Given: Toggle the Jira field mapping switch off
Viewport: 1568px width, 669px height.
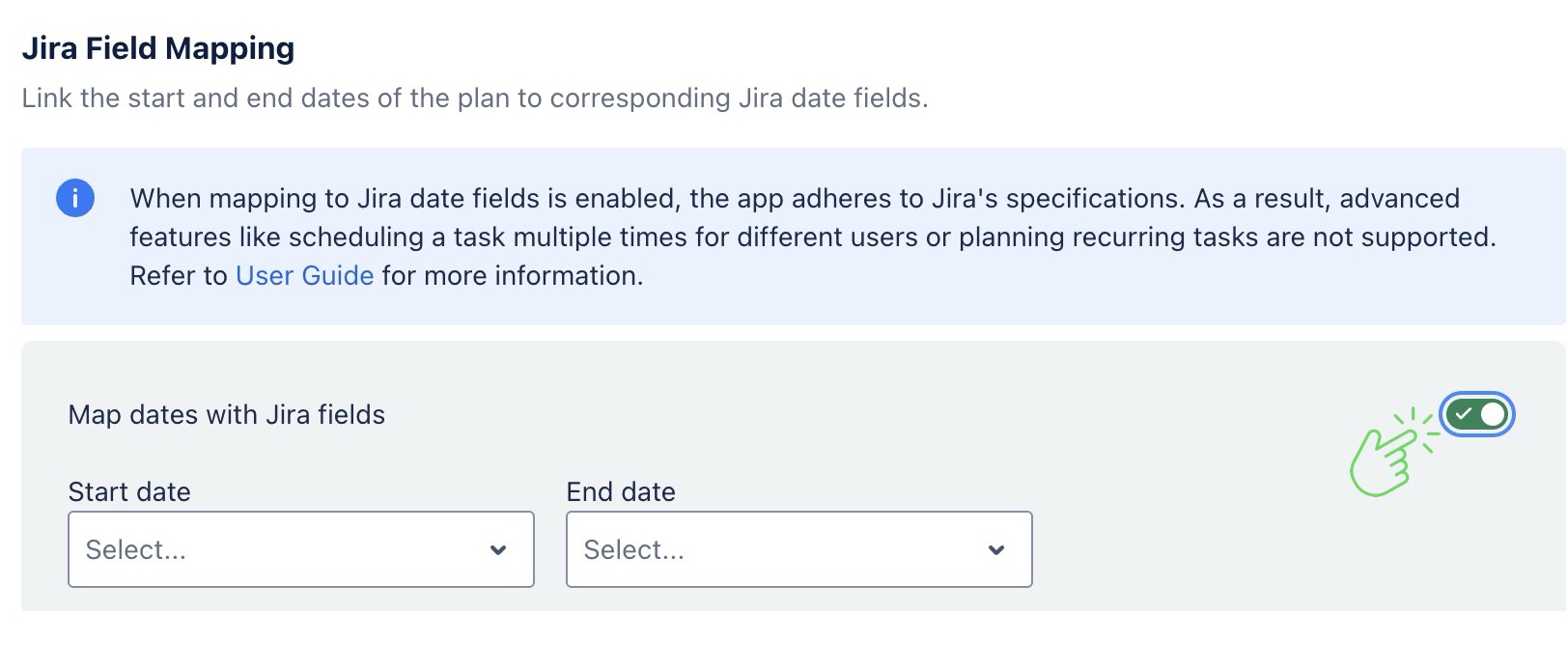Looking at the screenshot, I should click(x=1479, y=414).
